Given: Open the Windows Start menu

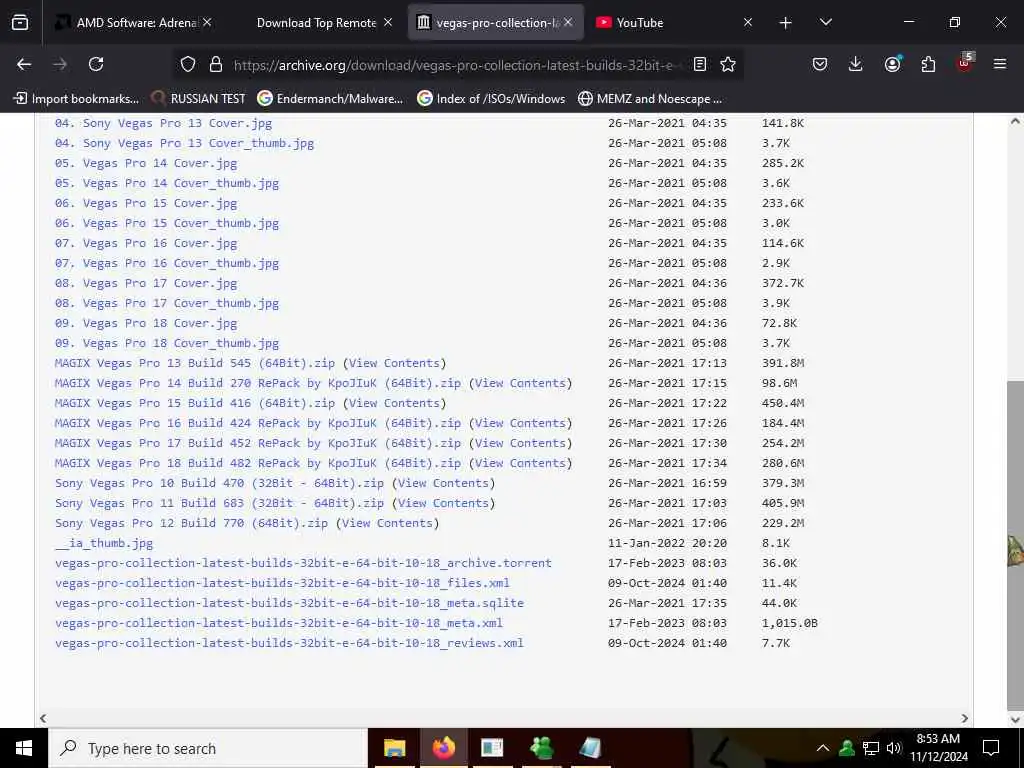Looking at the screenshot, I should pos(24,748).
